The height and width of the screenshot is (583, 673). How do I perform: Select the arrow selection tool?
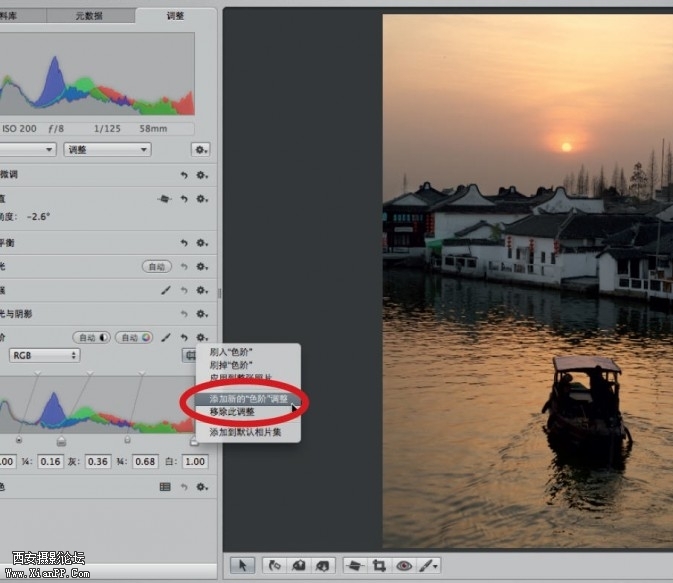tap(241, 565)
